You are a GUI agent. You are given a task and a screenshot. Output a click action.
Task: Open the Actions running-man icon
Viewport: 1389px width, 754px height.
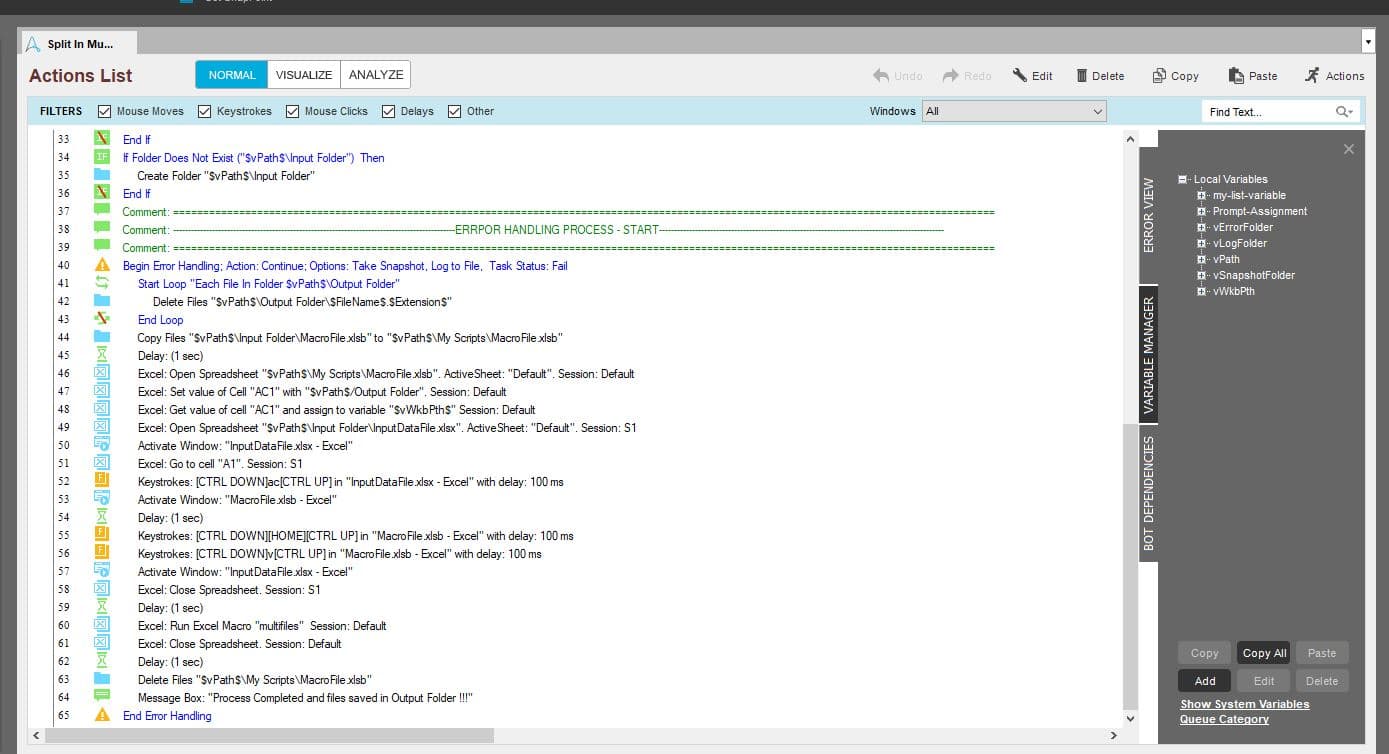click(x=1312, y=75)
